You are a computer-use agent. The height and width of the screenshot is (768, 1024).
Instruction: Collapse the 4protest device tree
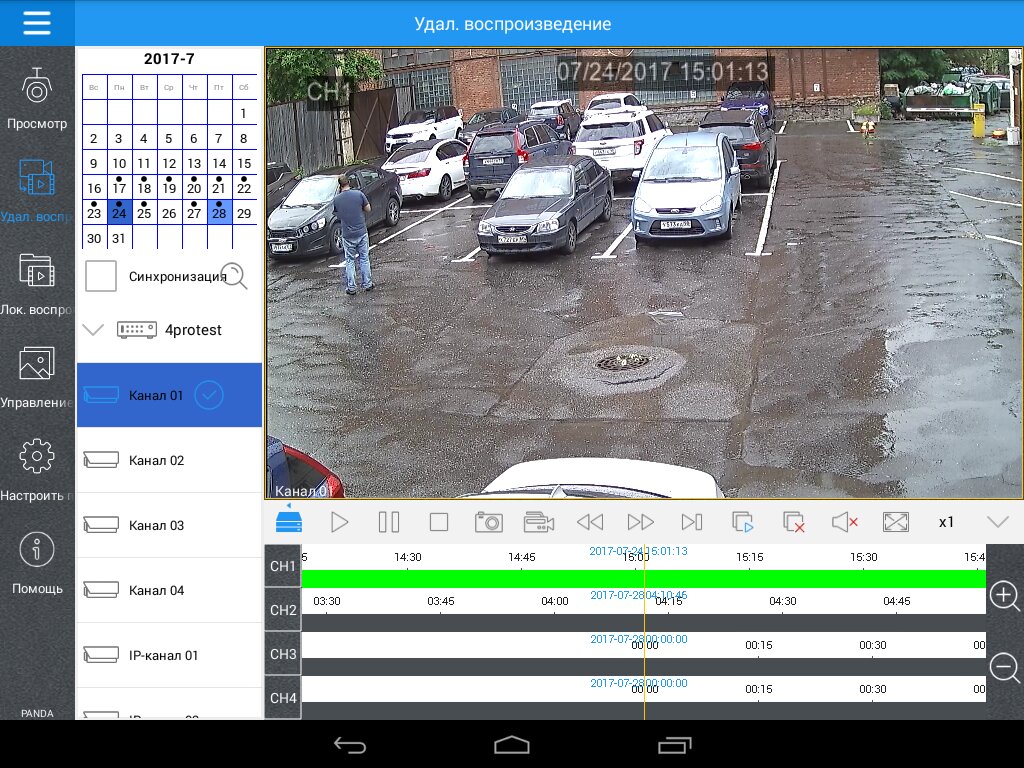tap(93, 329)
